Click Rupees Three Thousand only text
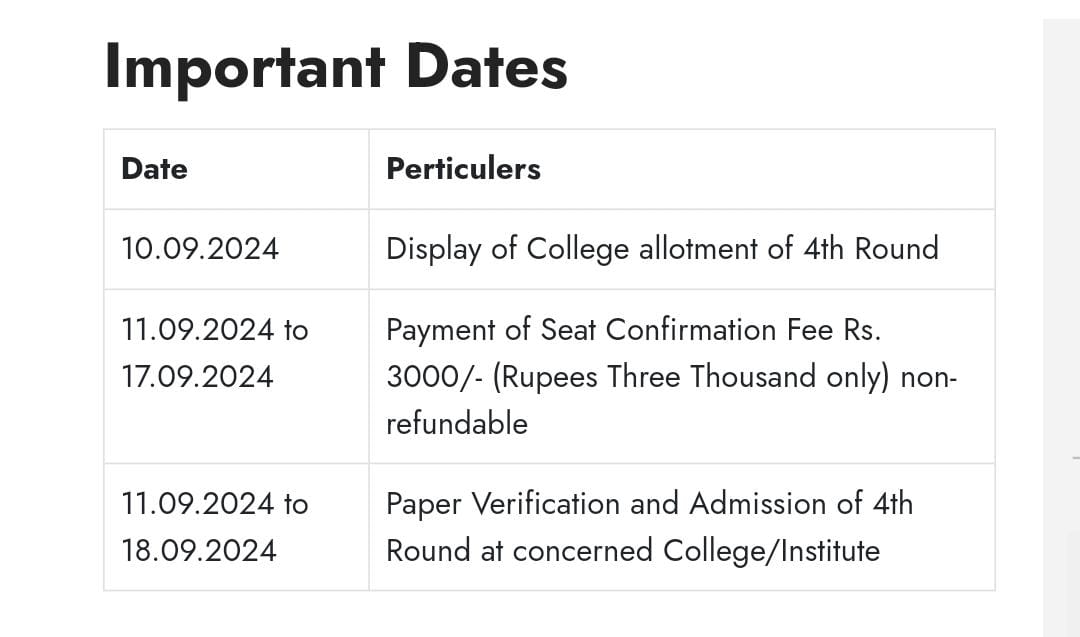This screenshot has width=1080, height=637. point(691,377)
